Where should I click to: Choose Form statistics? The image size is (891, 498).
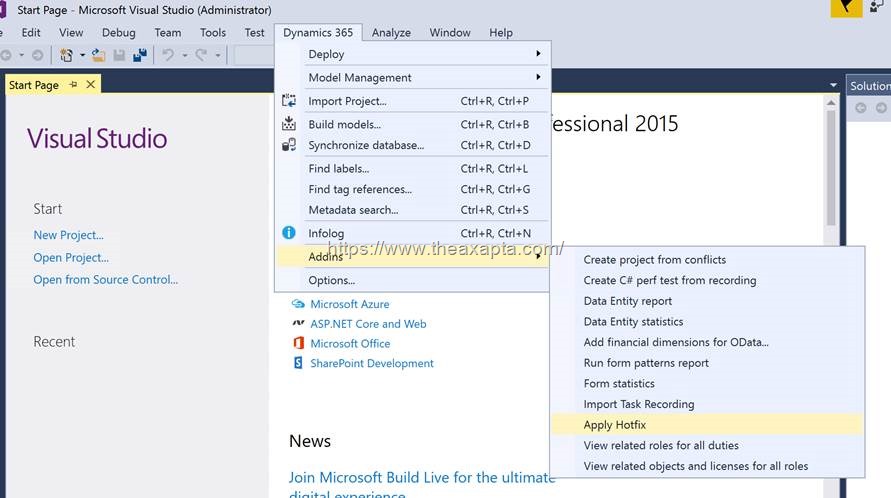707,383
